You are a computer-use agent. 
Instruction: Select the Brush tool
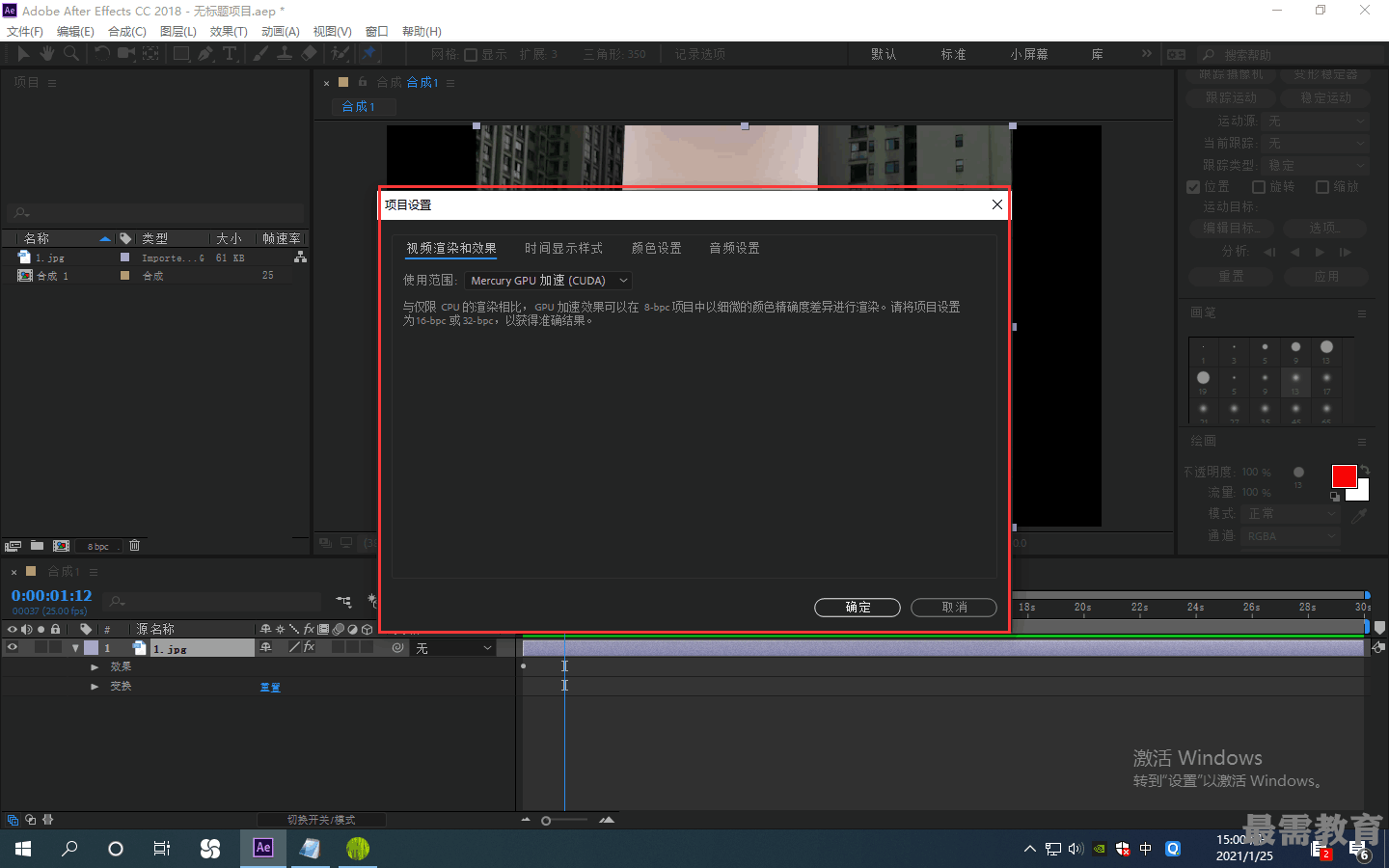[260, 54]
